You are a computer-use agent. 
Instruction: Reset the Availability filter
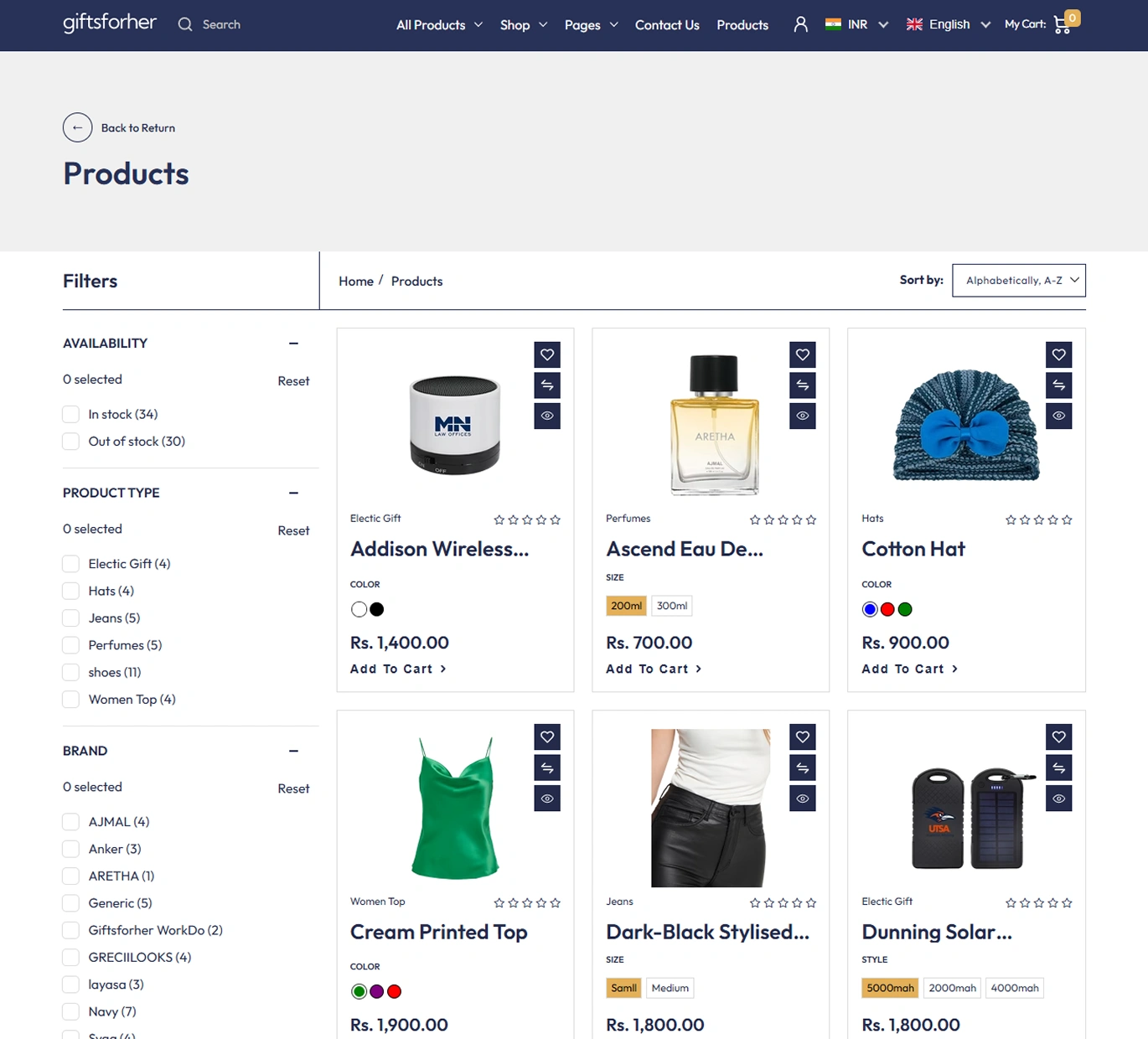click(x=293, y=381)
